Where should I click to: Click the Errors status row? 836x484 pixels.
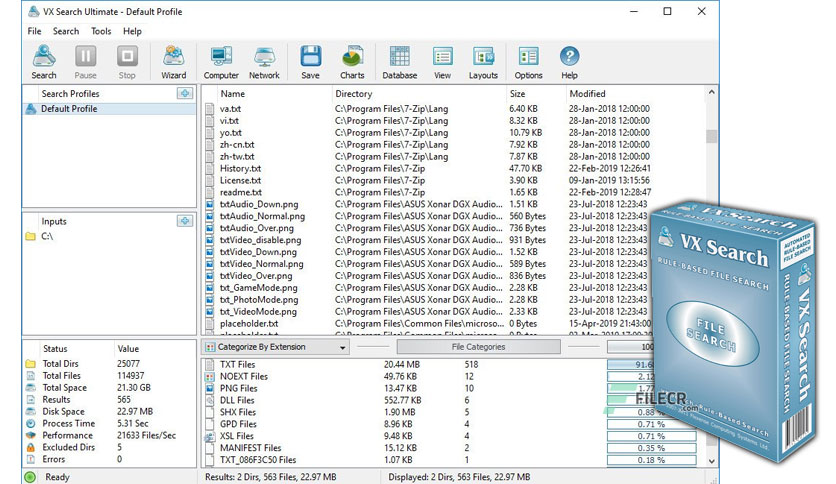coord(109,459)
